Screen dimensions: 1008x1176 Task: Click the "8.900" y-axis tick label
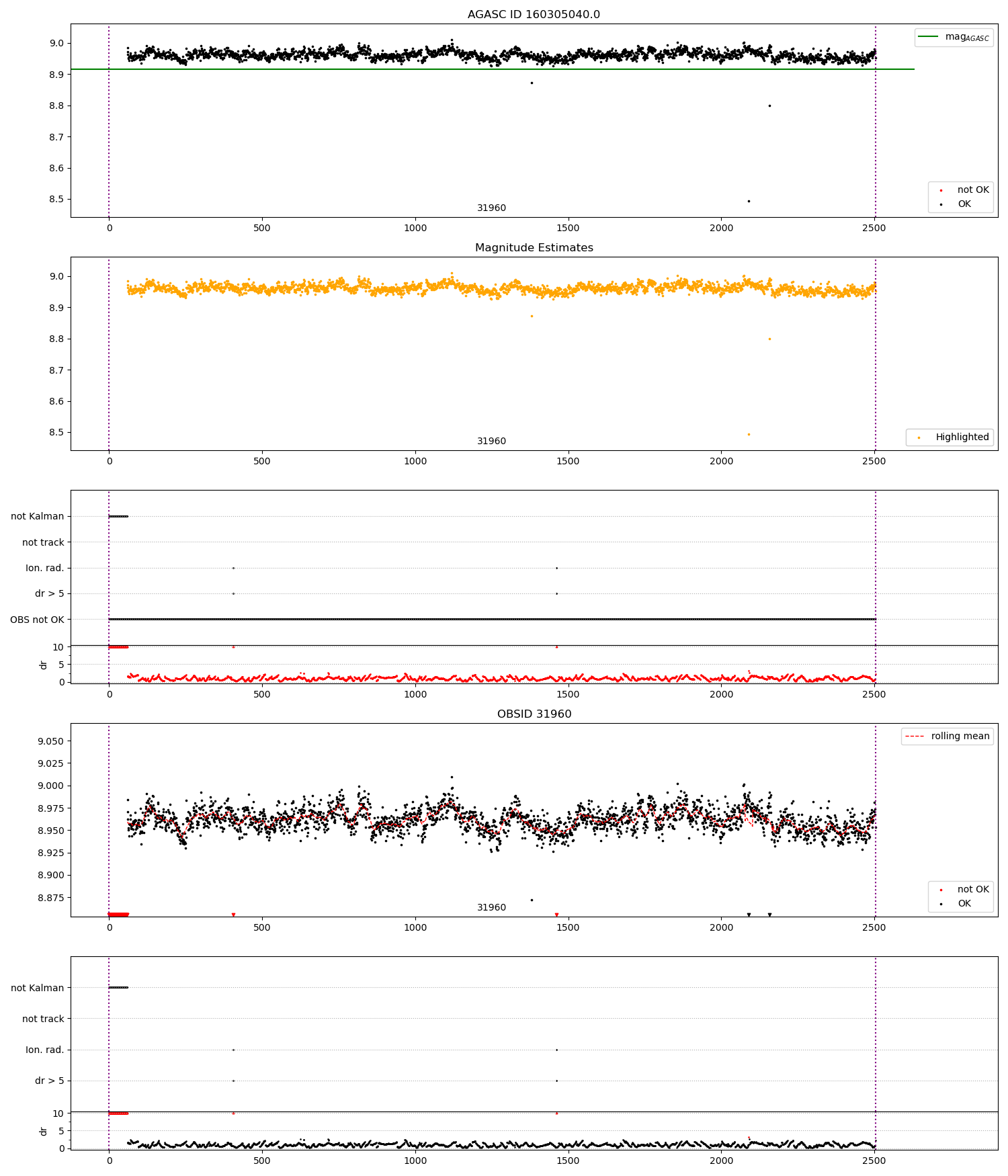(50, 875)
